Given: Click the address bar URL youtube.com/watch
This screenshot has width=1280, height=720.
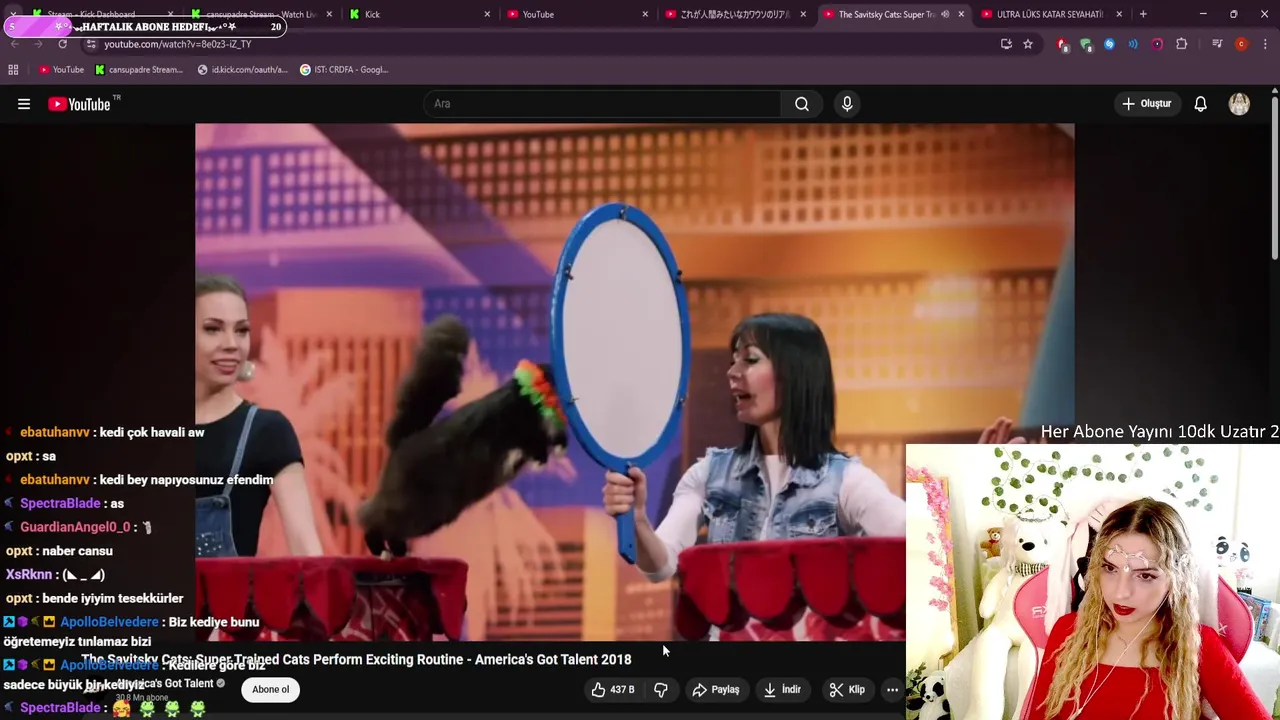Looking at the screenshot, I should click(x=178, y=44).
